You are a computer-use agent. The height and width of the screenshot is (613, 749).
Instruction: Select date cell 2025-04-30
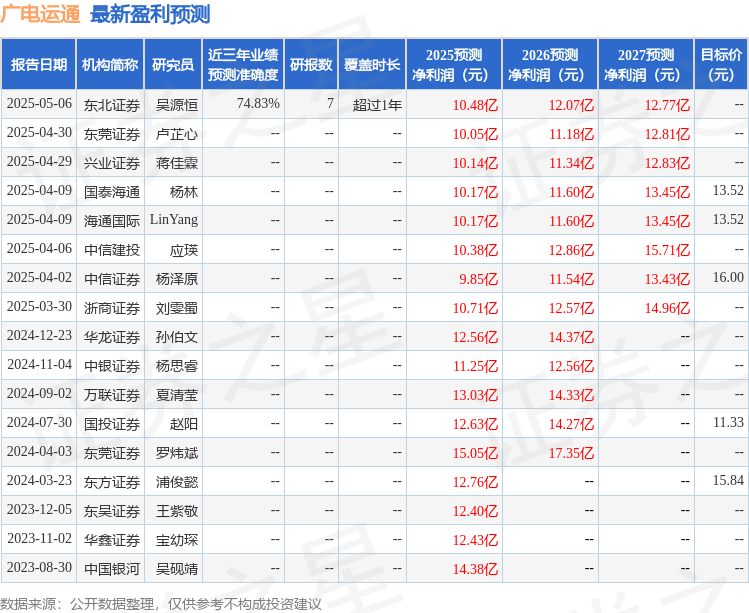point(39,132)
